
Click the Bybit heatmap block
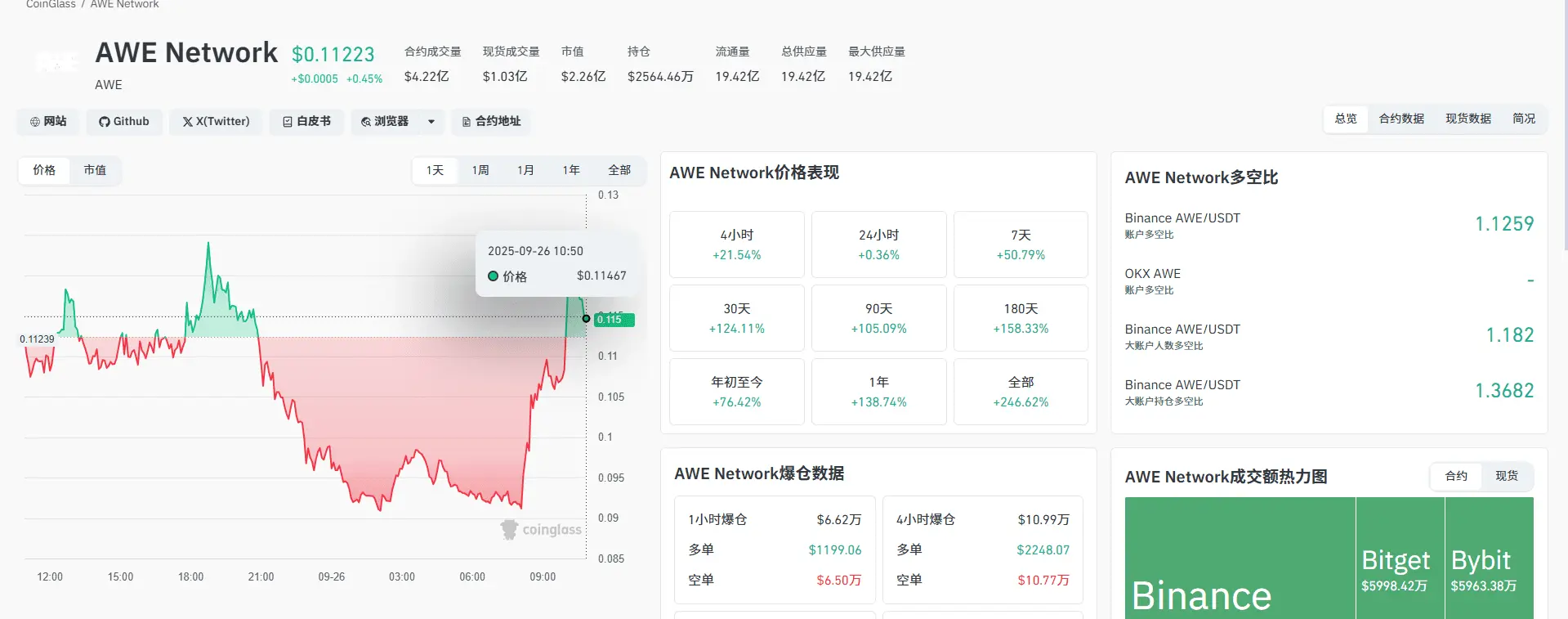[x=1489, y=558]
